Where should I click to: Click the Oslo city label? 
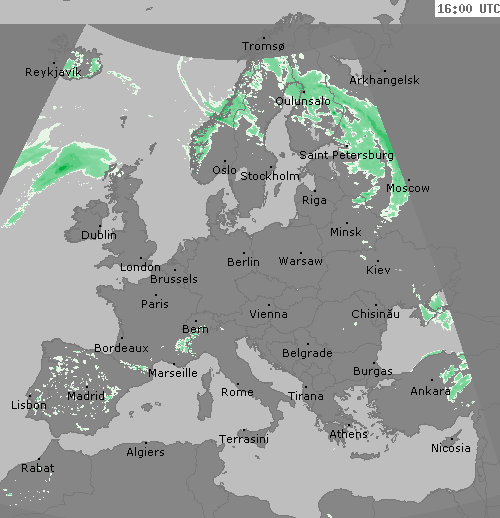point(224,170)
